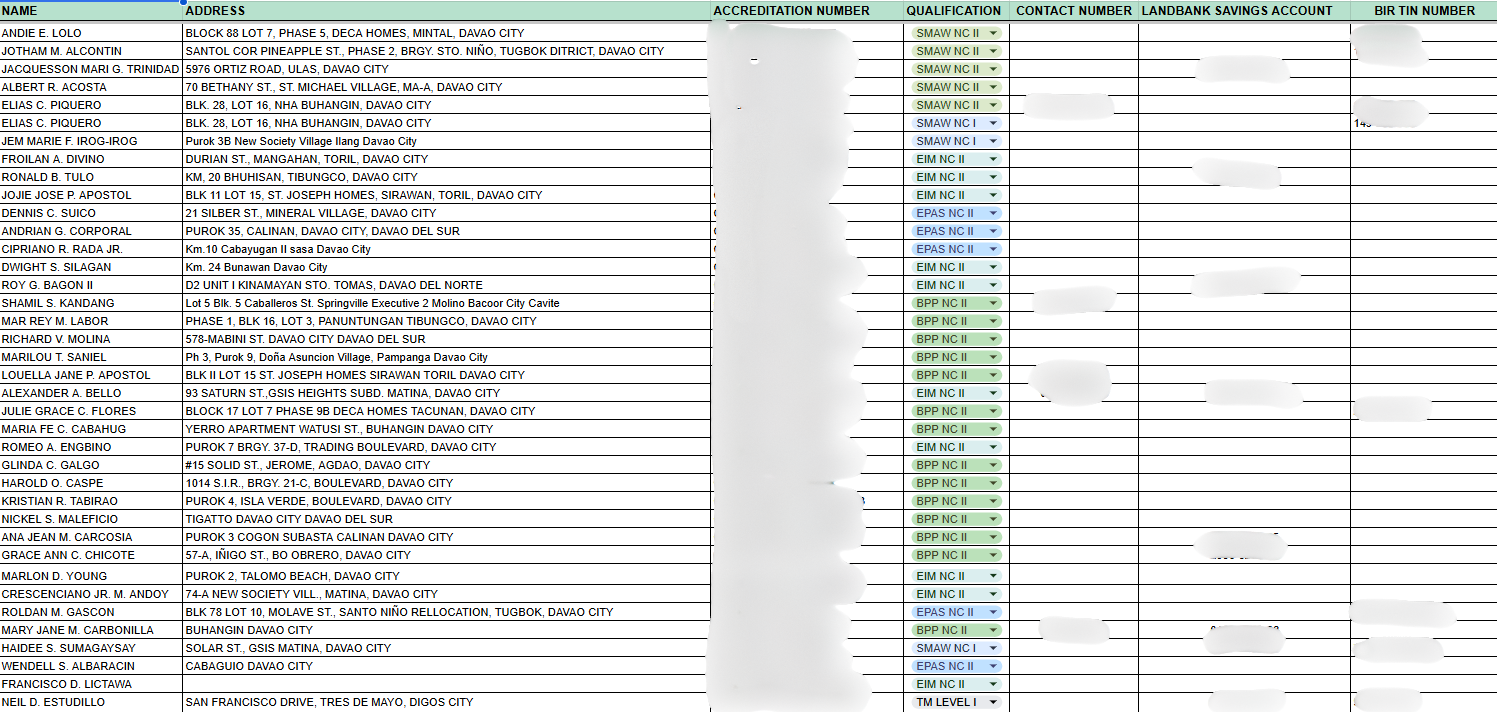Select the BIR TIN NUMBER header cell

click(x=1424, y=11)
